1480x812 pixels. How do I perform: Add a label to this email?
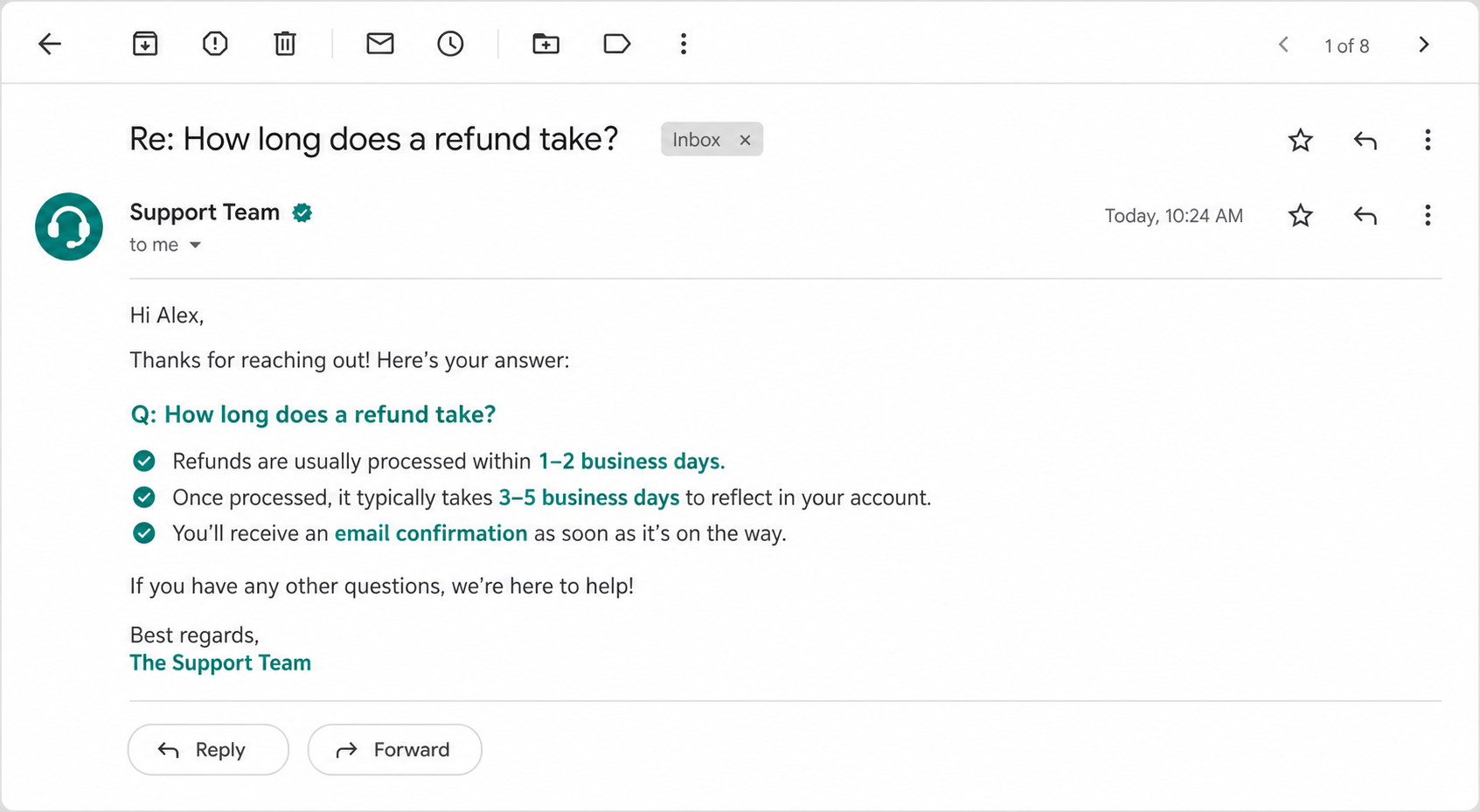coord(617,44)
